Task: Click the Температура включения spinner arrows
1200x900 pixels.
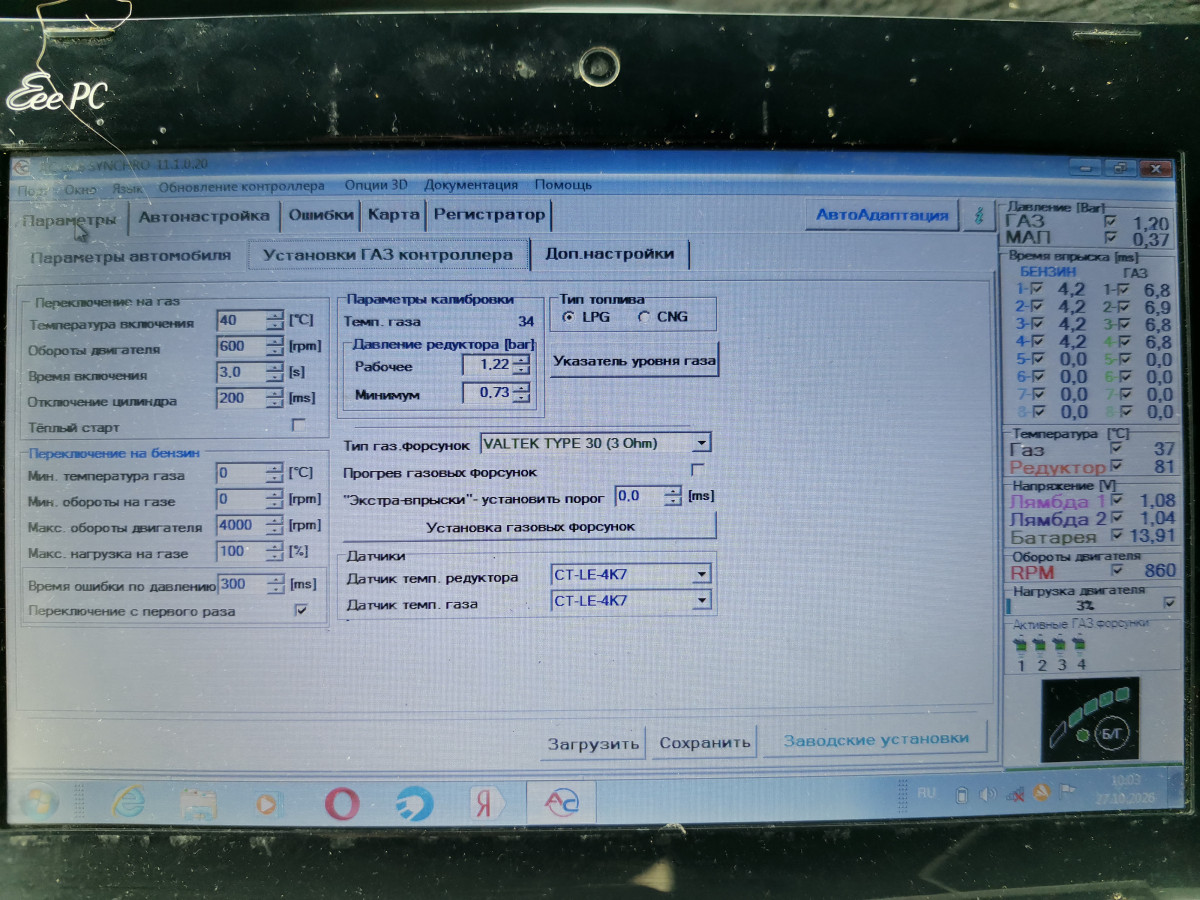Action: [275, 322]
